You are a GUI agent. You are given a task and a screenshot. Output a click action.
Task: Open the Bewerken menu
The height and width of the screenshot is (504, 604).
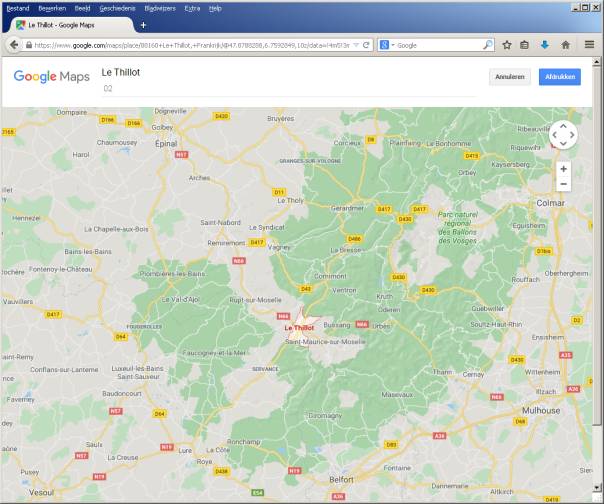52,8
